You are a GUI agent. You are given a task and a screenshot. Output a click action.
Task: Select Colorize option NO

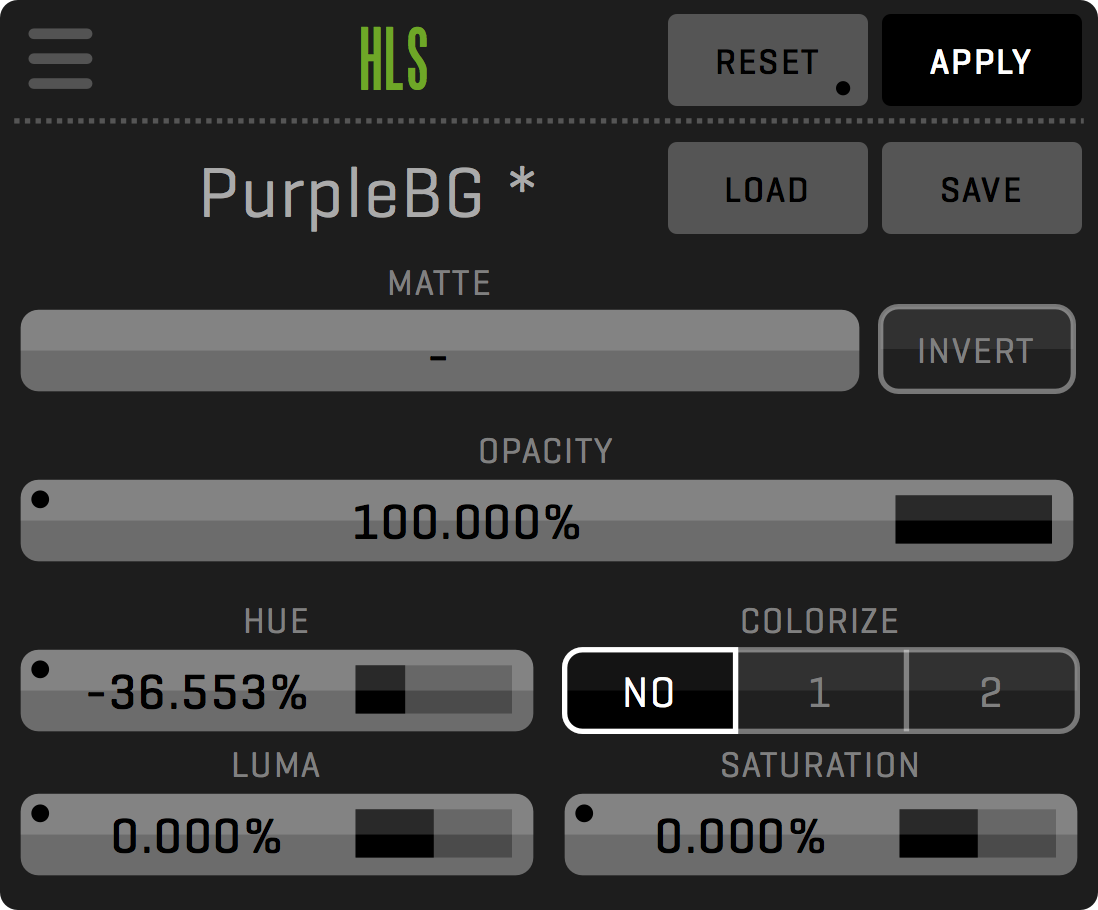click(x=650, y=691)
